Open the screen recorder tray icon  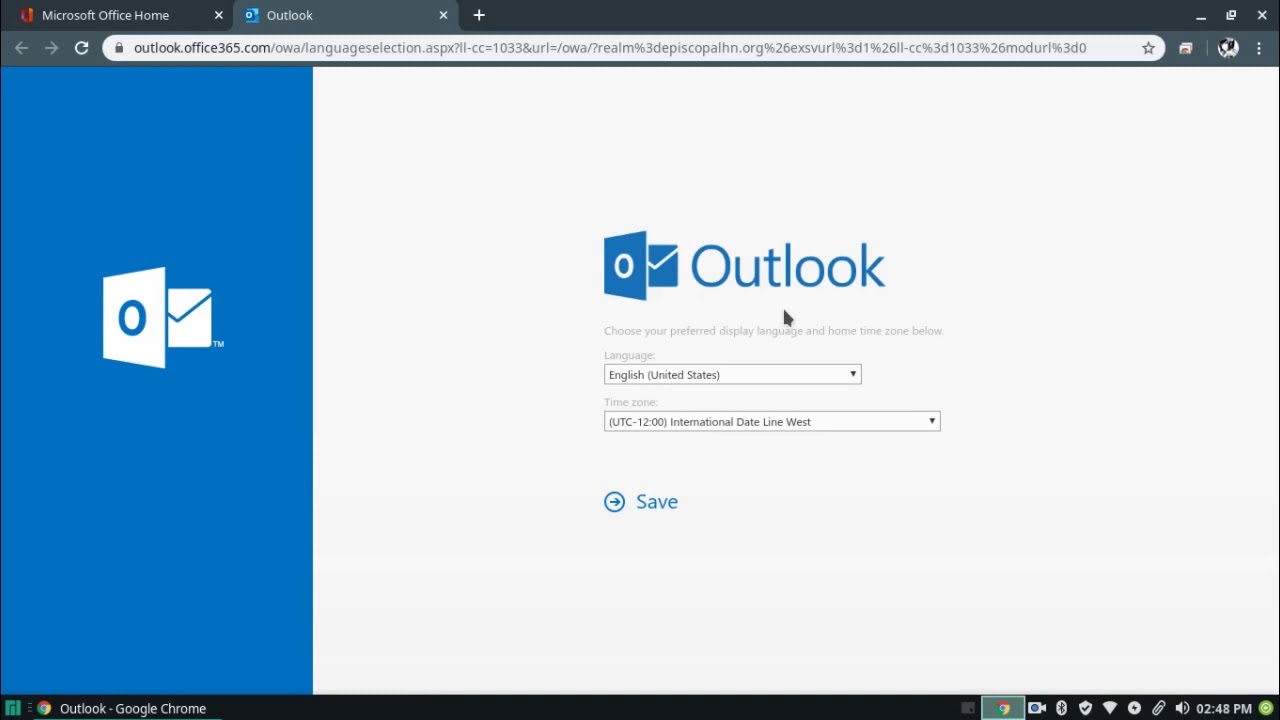pyautogui.click(x=1037, y=708)
